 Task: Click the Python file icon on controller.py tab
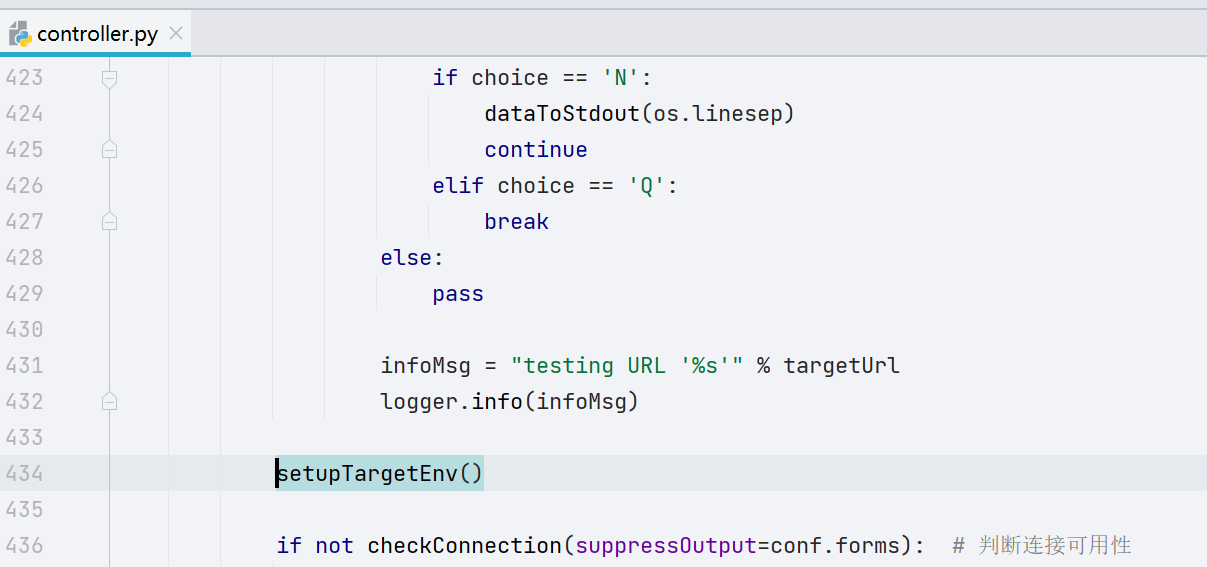20,34
